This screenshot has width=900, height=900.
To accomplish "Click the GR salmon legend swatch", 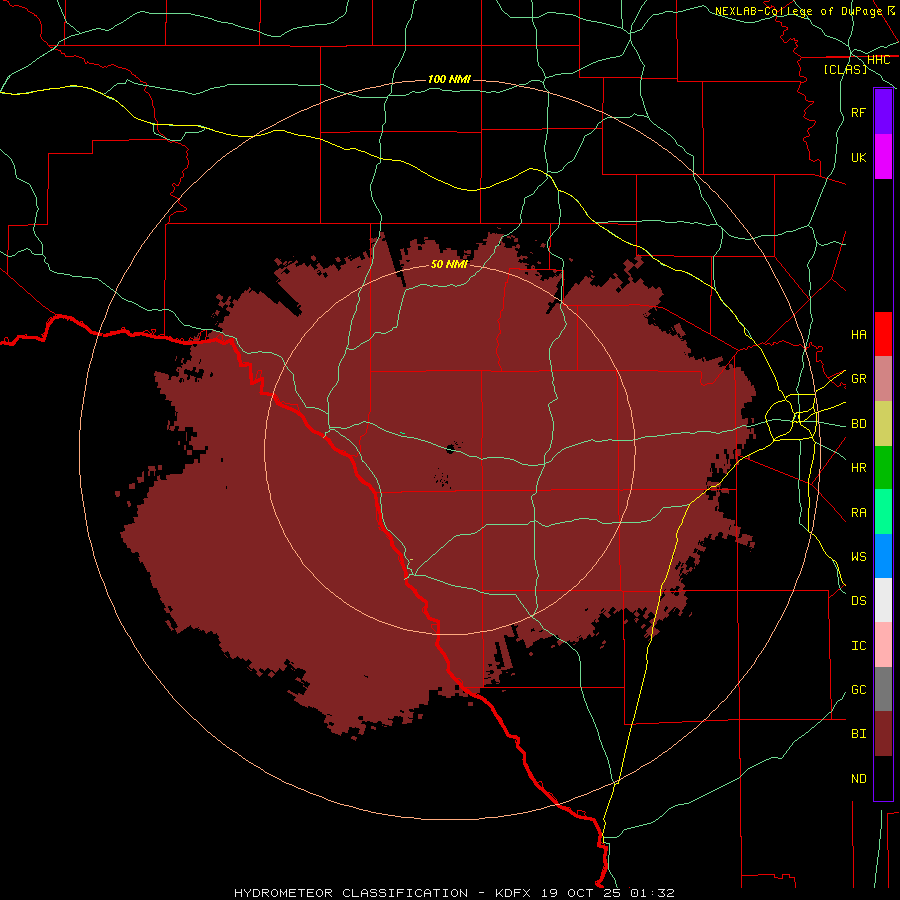I will coord(883,379).
